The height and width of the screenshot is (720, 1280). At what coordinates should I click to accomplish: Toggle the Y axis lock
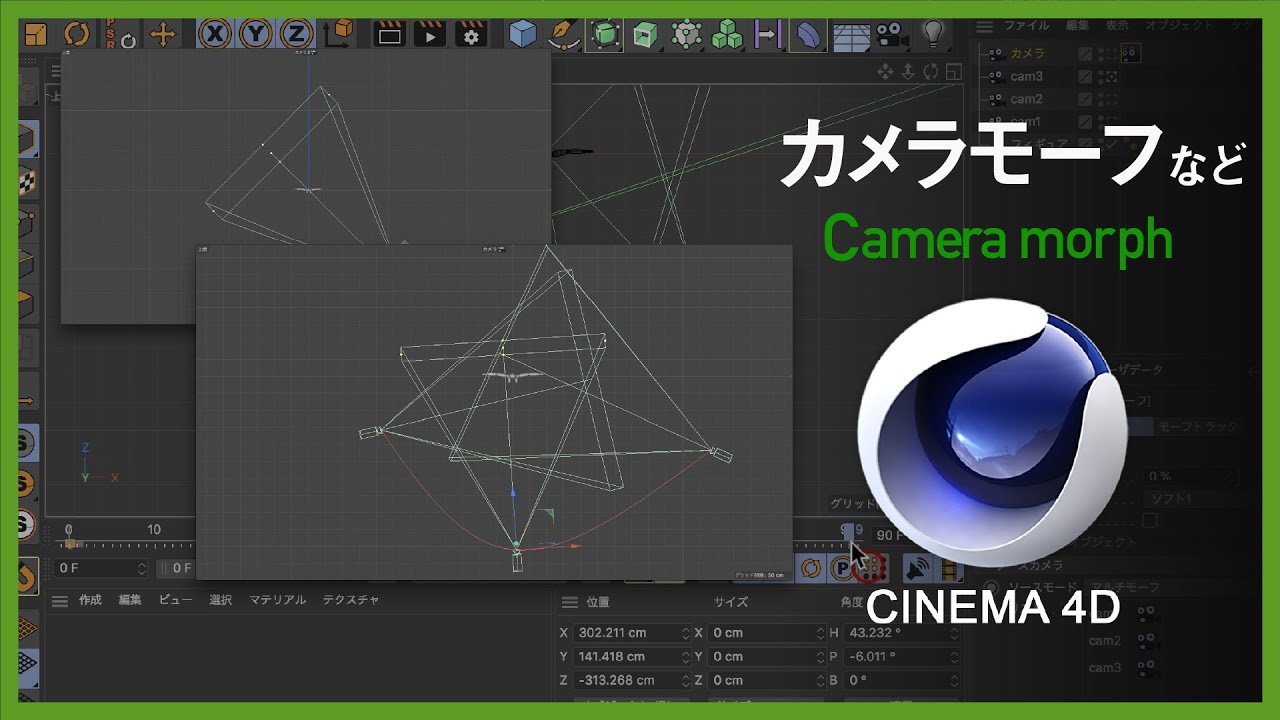point(255,34)
